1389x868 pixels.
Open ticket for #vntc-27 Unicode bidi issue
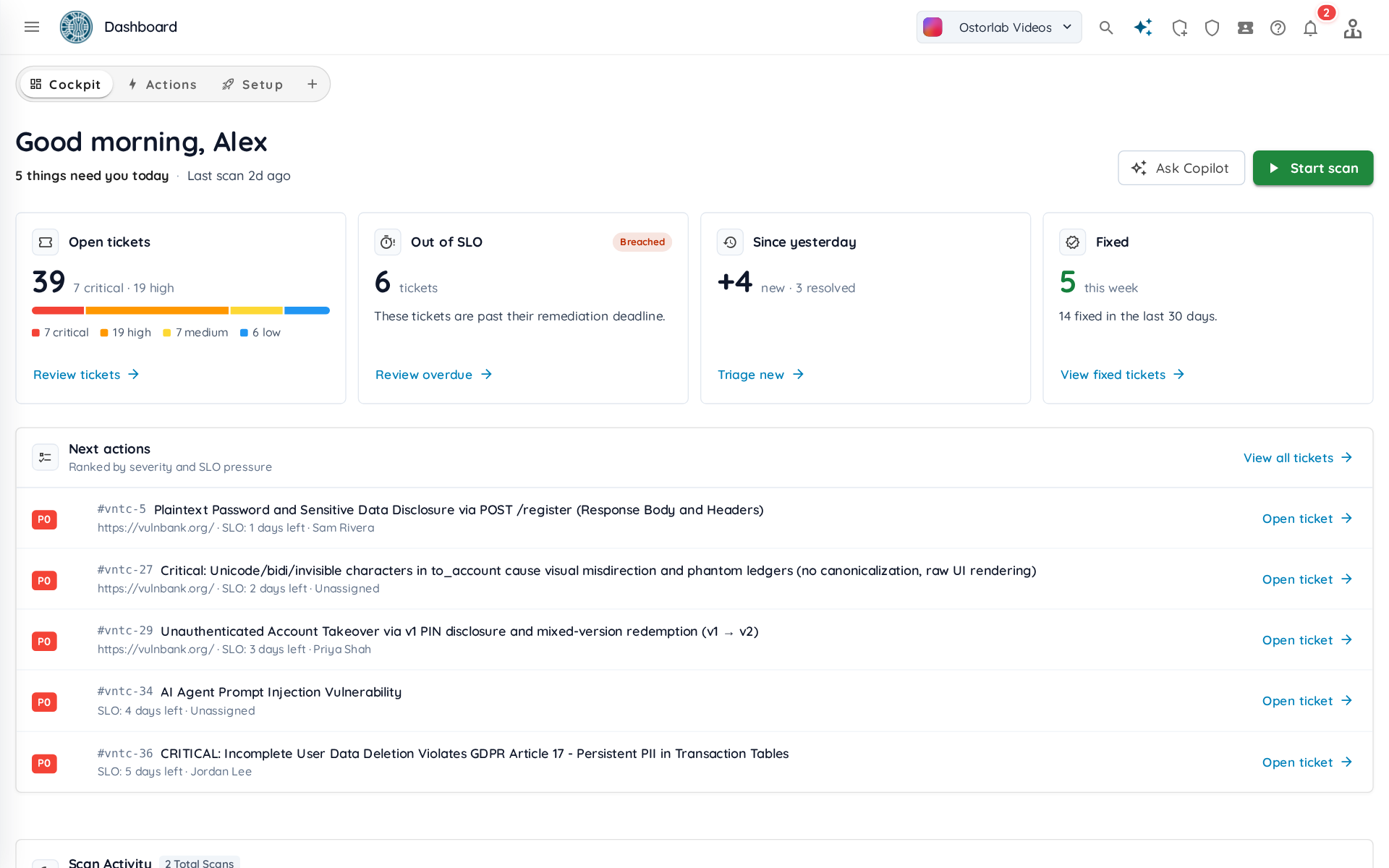coord(1307,579)
